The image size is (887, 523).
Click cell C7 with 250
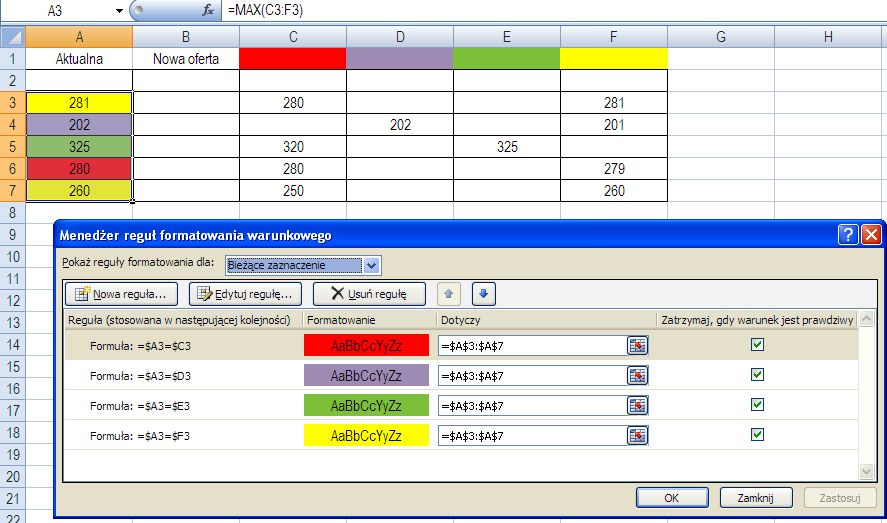293,191
